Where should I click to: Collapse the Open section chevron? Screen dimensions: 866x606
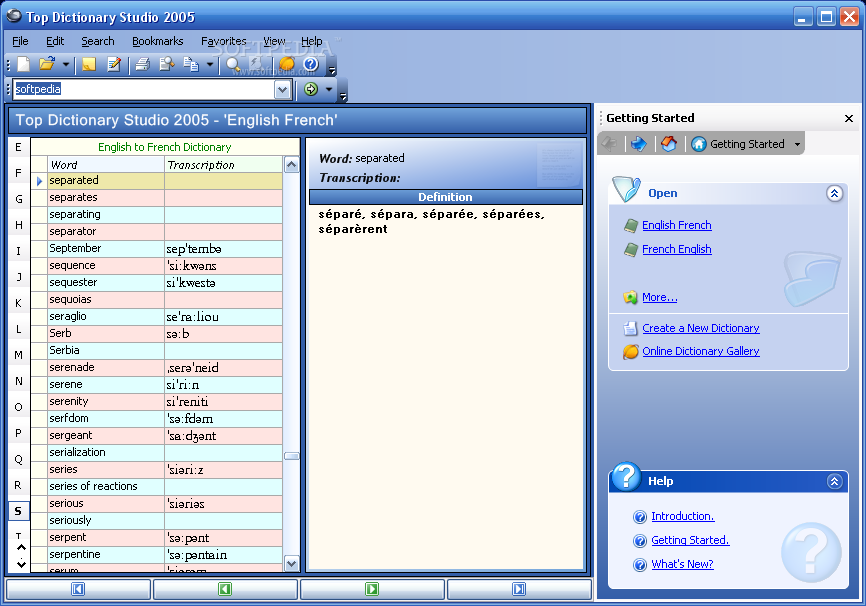(834, 193)
